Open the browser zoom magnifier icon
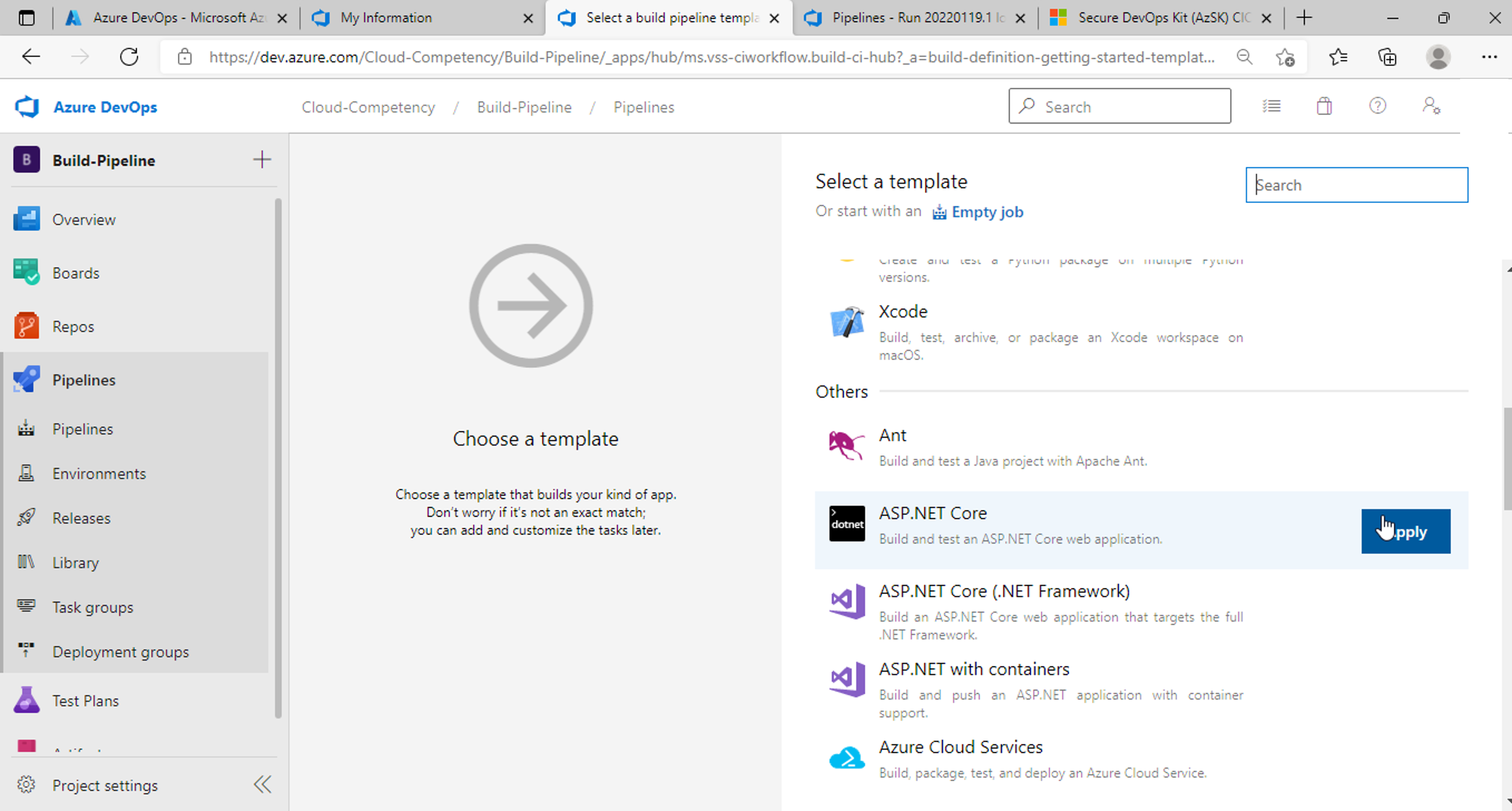This screenshot has width=1512, height=811. [x=1244, y=57]
